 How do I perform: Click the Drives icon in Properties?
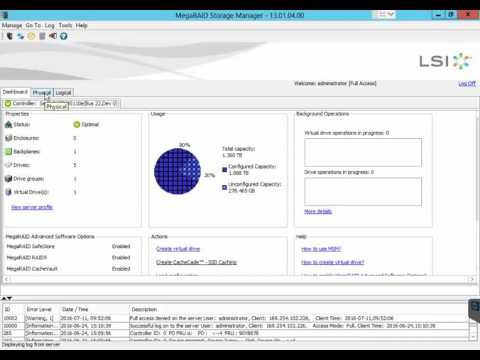click(8, 165)
